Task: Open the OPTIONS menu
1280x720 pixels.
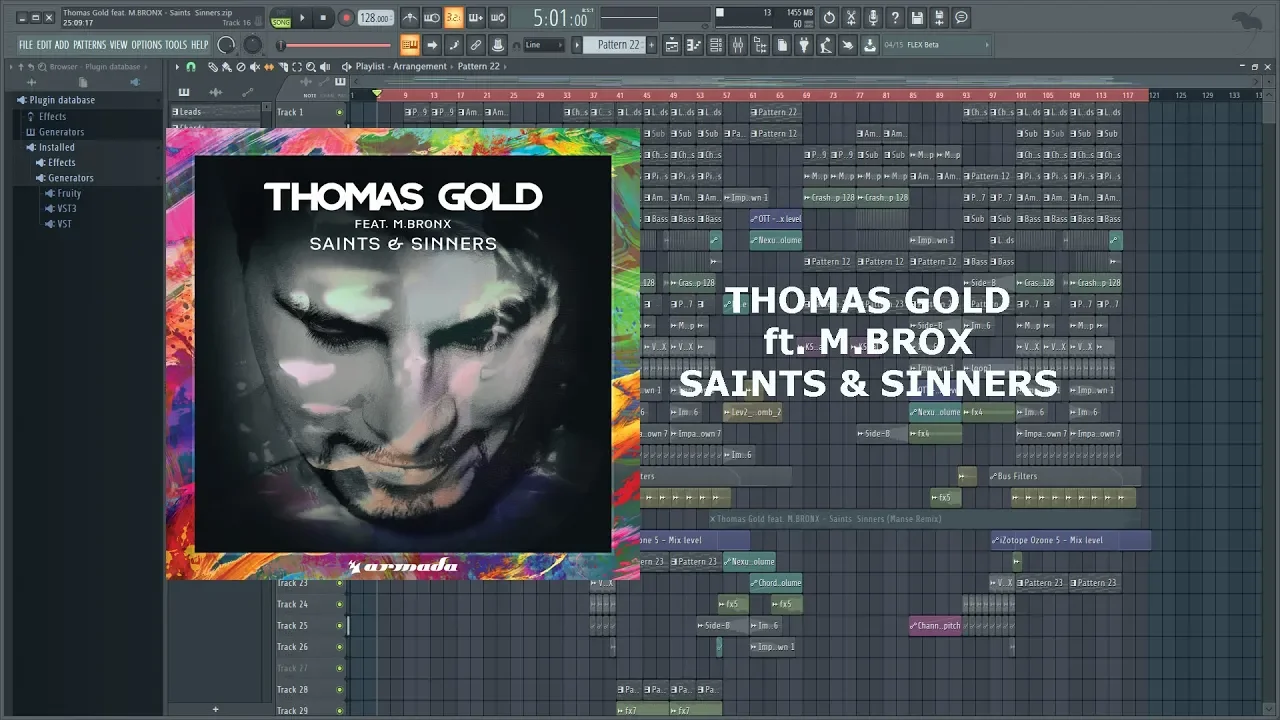Action: coord(146,45)
